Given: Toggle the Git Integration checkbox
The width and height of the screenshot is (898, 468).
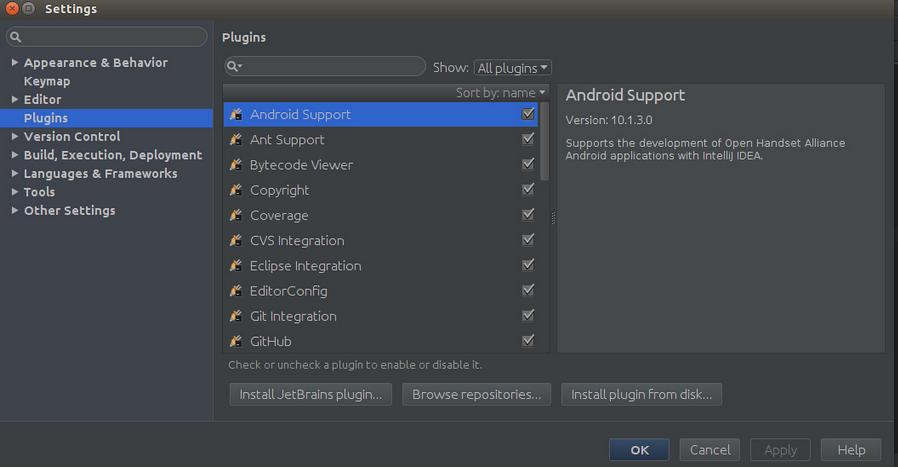Looking at the screenshot, I should 528,316.
